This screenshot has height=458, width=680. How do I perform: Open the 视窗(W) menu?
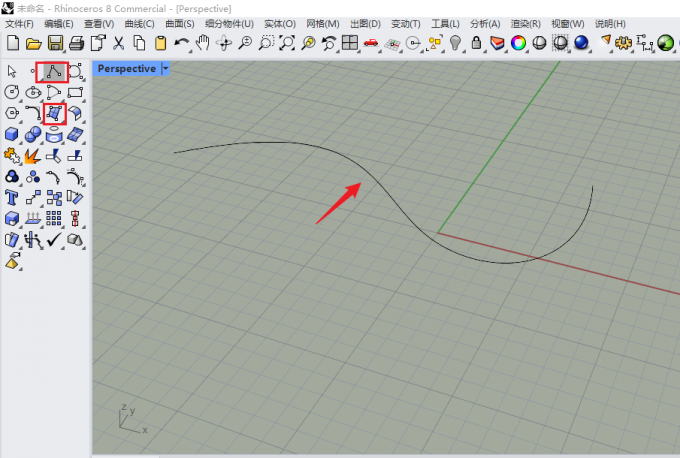coord(567,24)
